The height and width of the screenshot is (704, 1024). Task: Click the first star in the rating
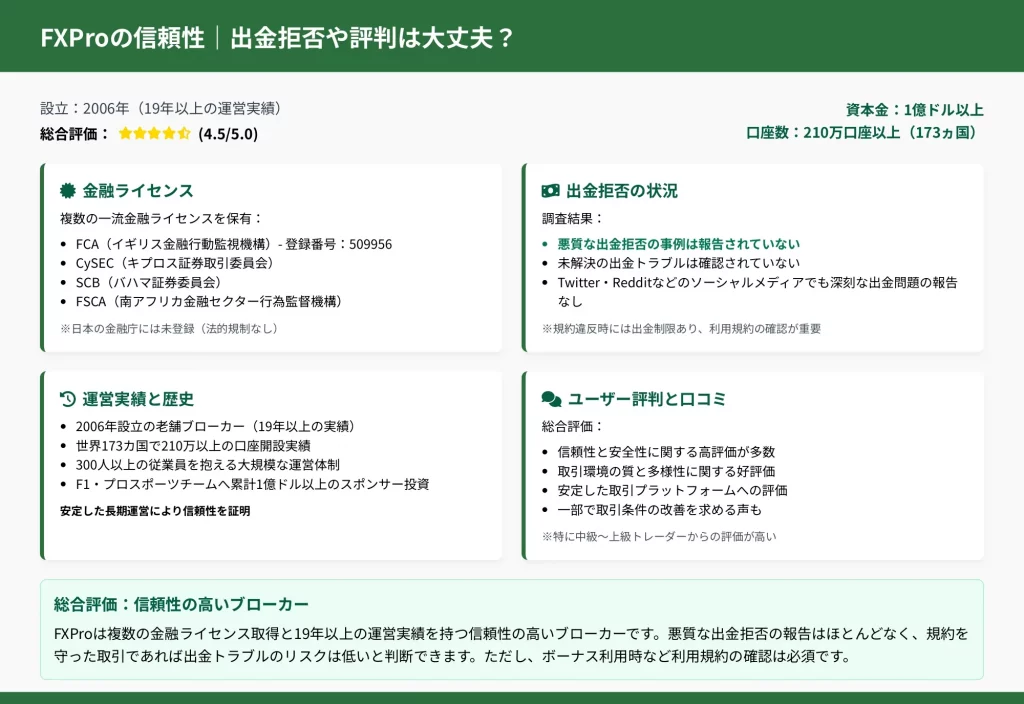tap(125, 134)
